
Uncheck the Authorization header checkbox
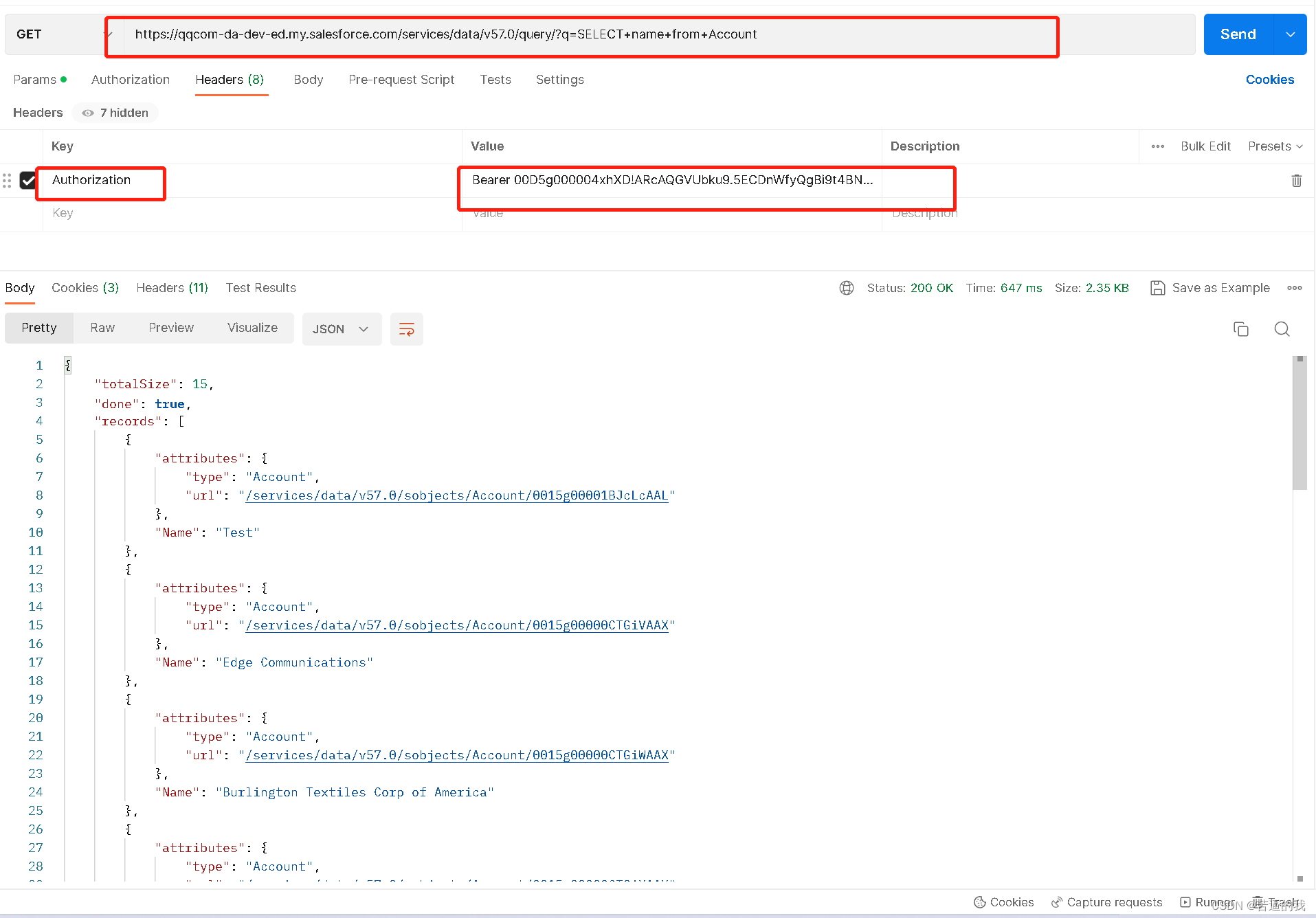[x=28, y=180]
